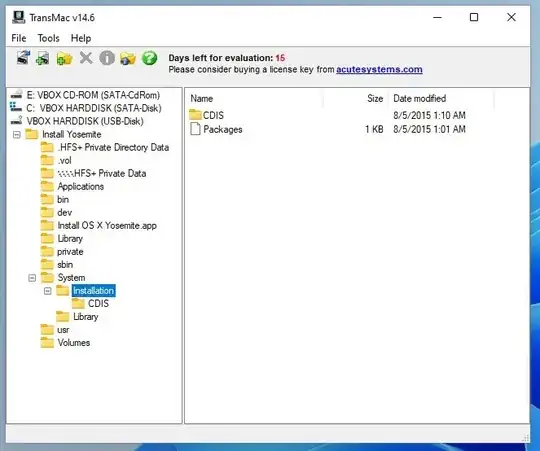Image resolution: width=540 pixels, height=451 pixels.
Task: Click the .vol folder icon in tree
Action: [47, 160]
